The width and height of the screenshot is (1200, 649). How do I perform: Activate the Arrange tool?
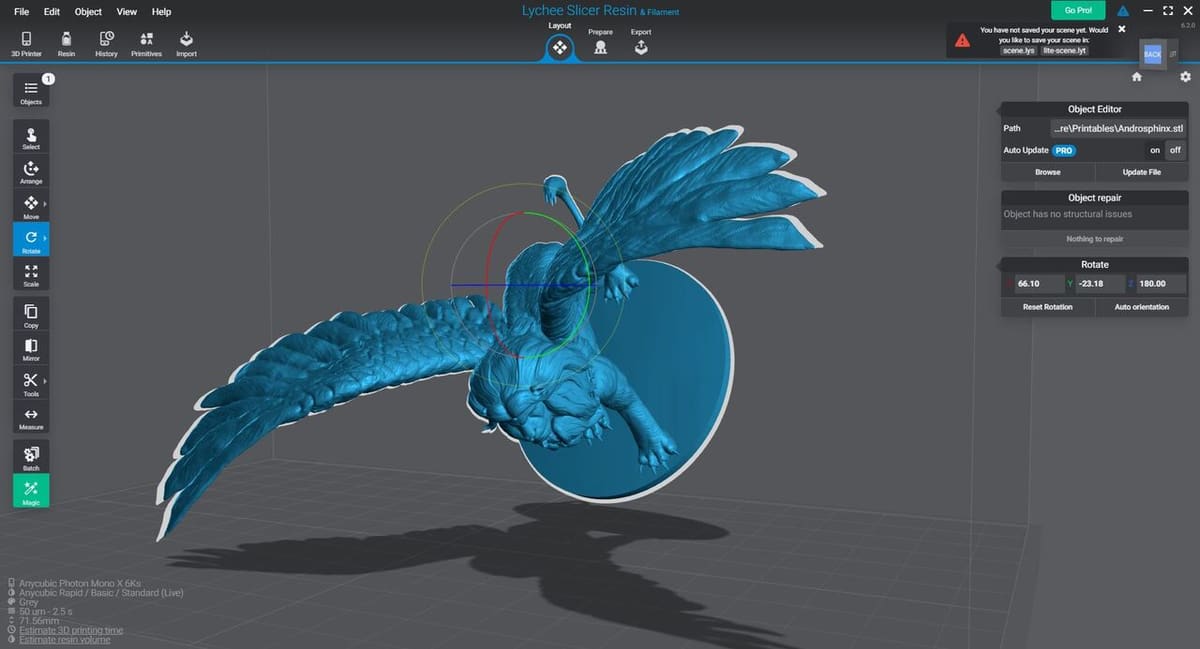click(x=31, y=172)
